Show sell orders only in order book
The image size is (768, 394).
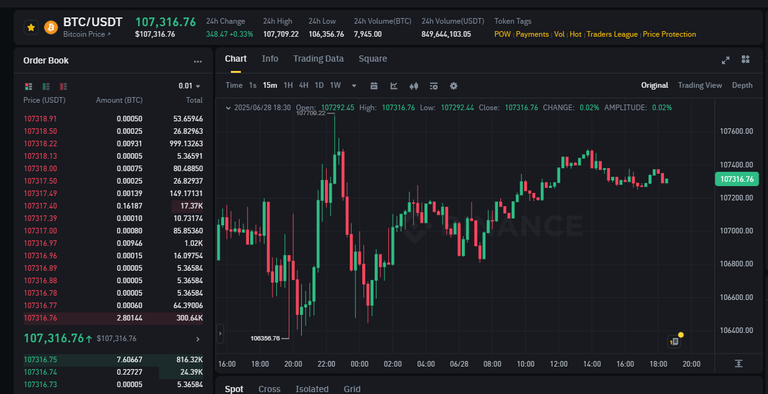pyautogui.click(x=63, y=86)
